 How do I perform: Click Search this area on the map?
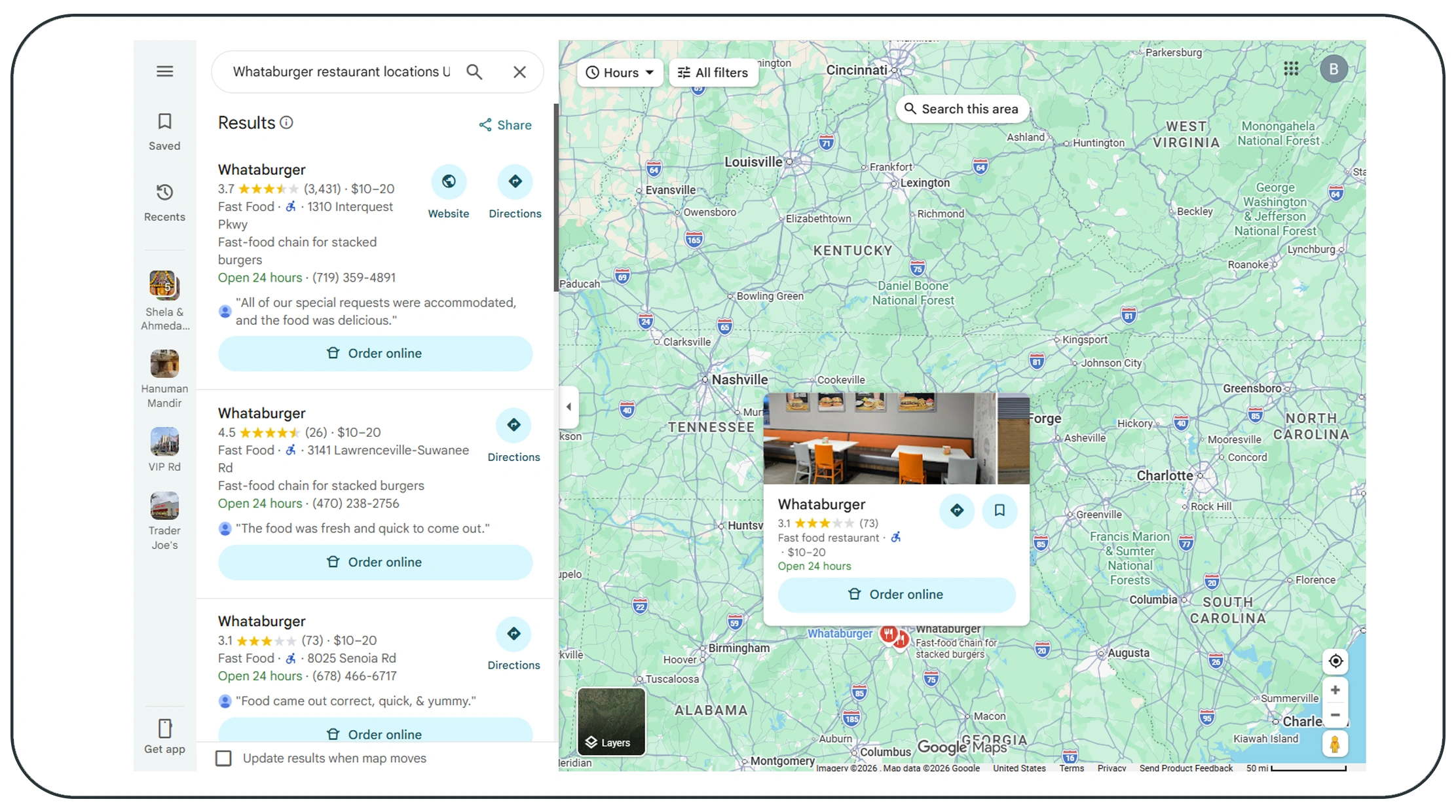pos(961,109)
